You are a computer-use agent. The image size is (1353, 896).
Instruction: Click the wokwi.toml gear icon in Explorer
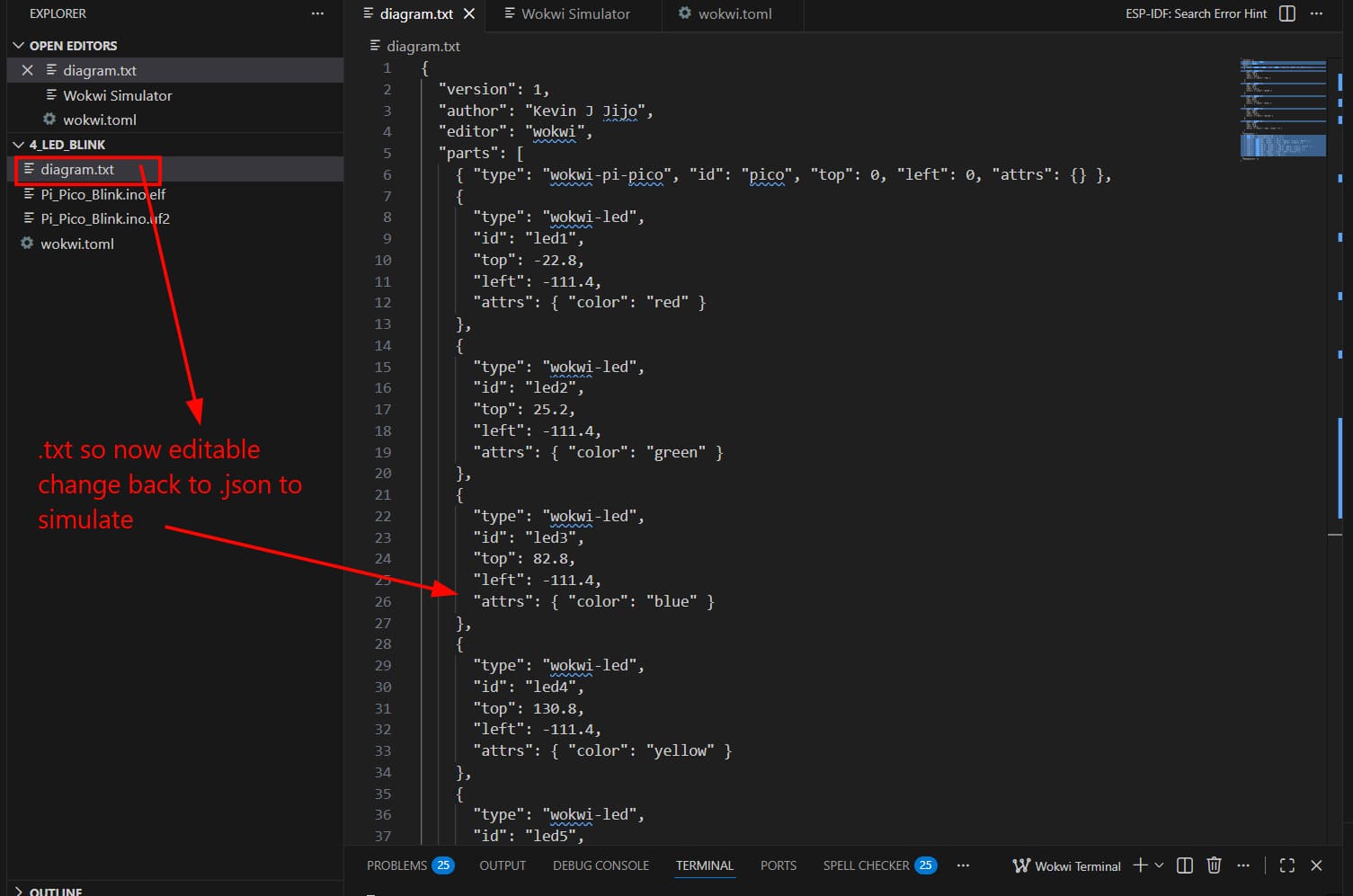pos(26,244)
